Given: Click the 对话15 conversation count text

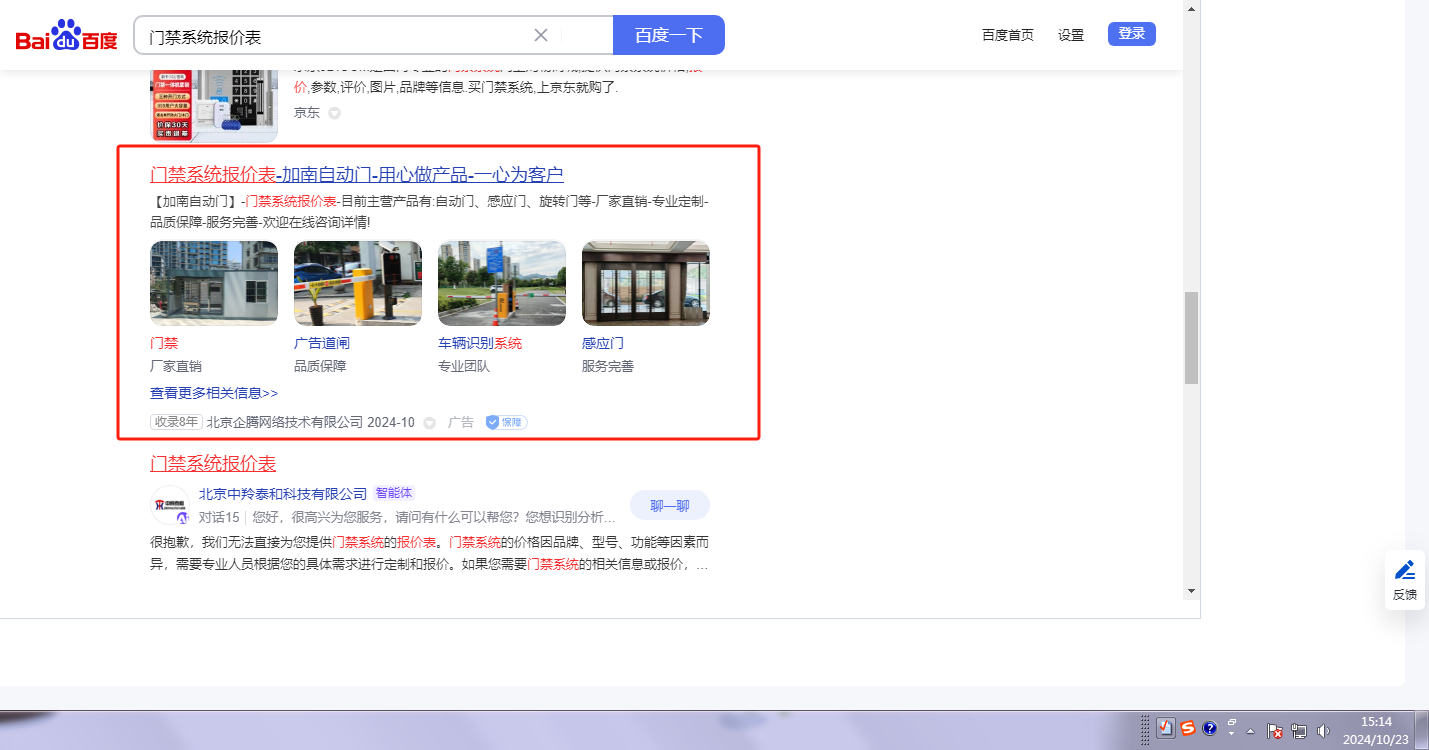Looking at the screenshot, I should click(219, 517).
